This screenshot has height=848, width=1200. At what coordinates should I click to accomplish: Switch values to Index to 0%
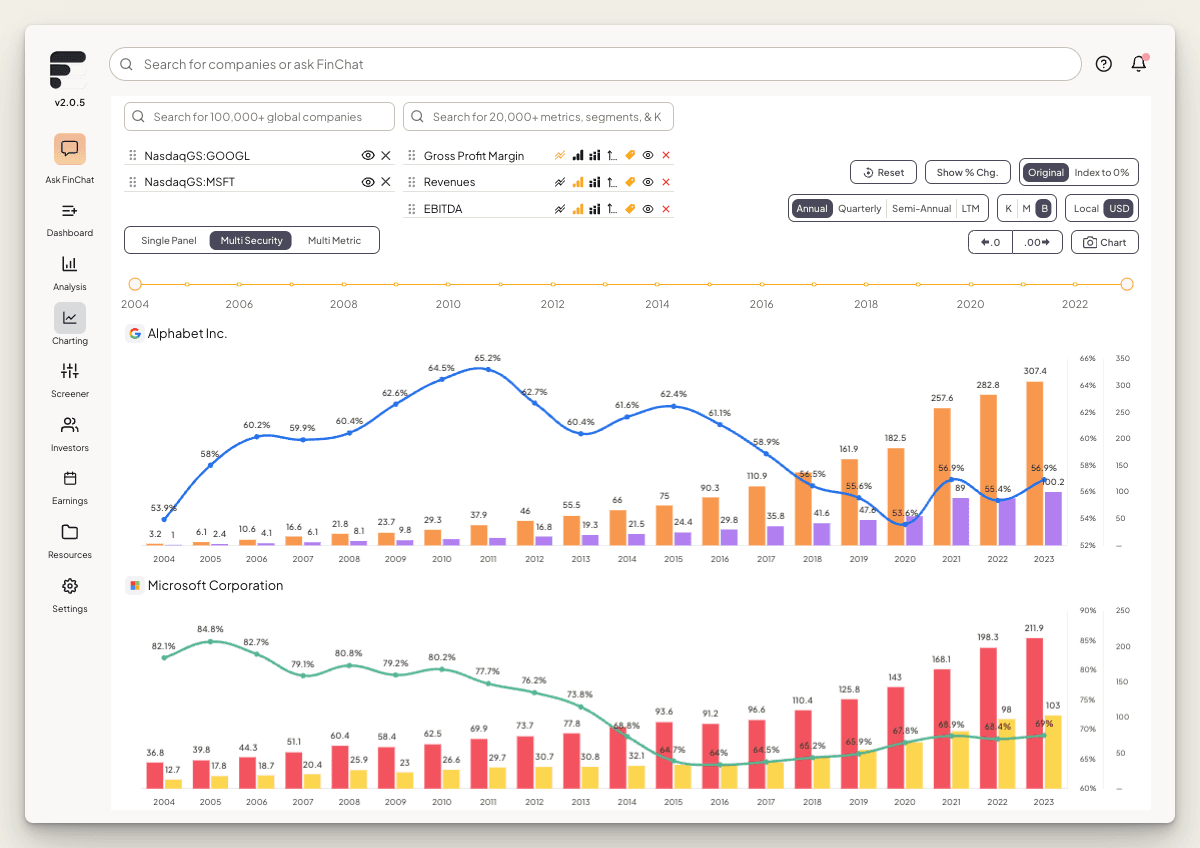click(1102, 172)
